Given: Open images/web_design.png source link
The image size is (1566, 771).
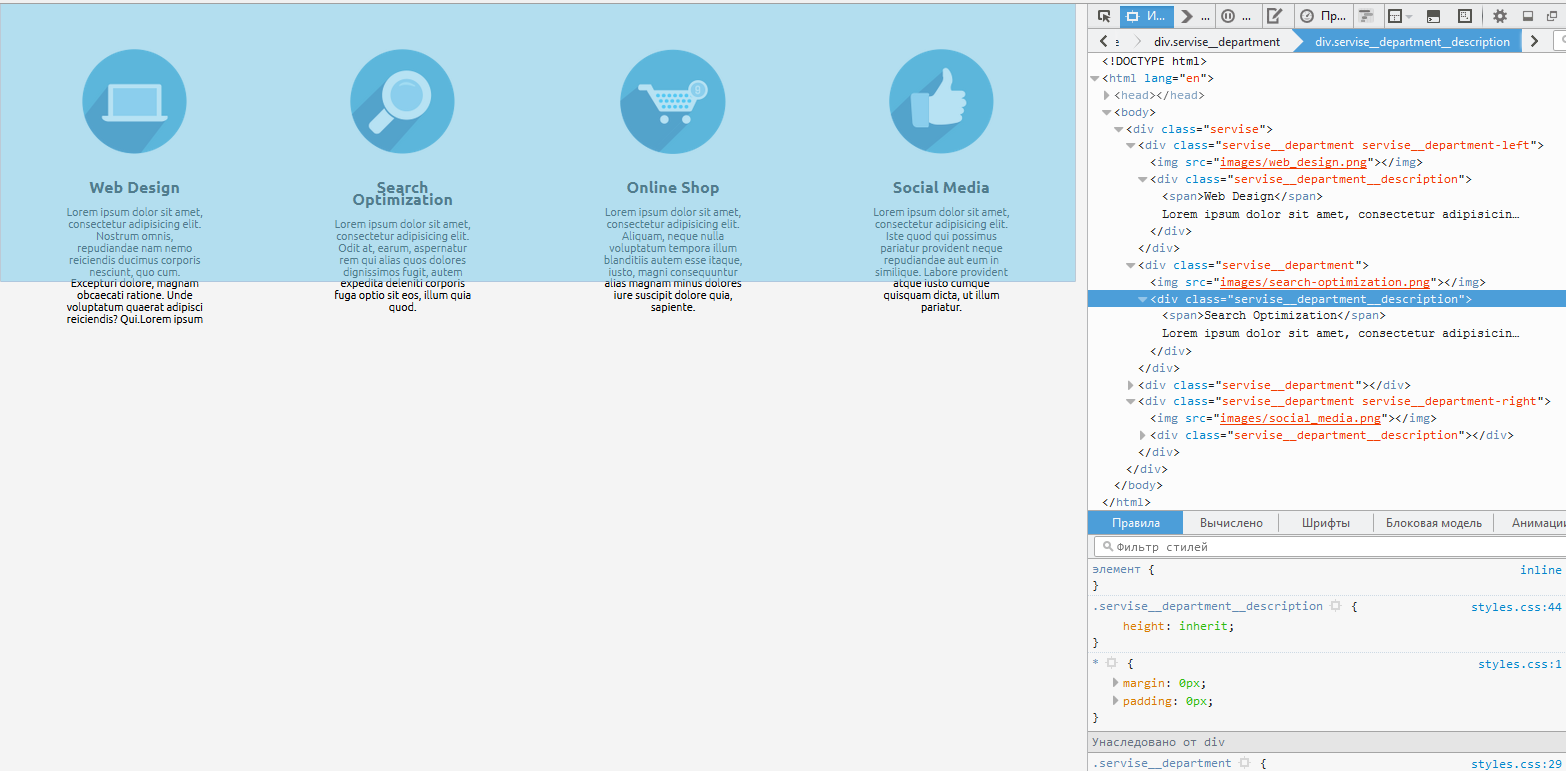Looking at the screenshot, I should tap(1293, 162).
